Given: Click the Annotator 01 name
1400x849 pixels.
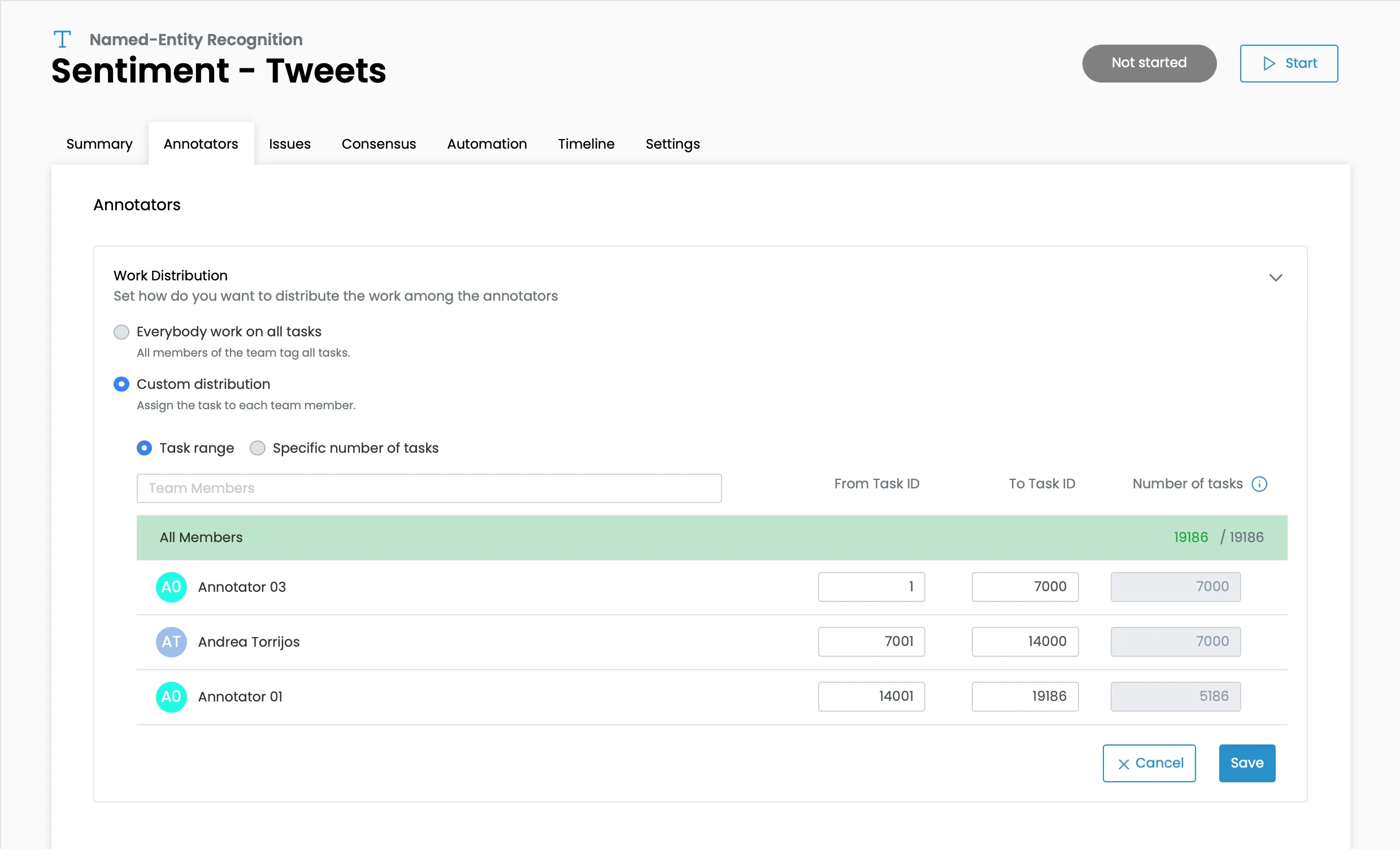Looking at the screenshot, I should tap(240, 697).
